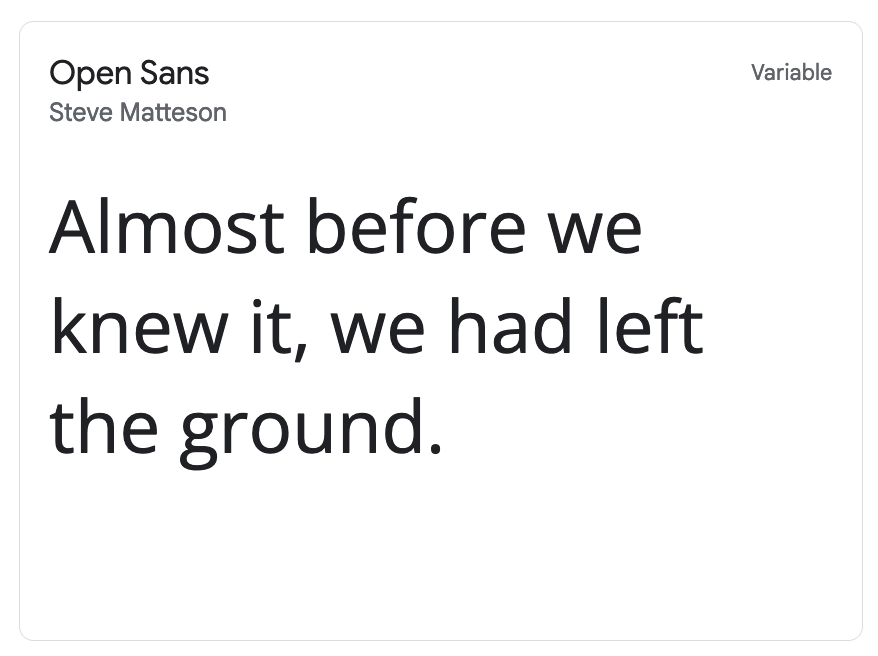The image size is (878, 656).
Task: Open the Open Sans font card title
Action: [x=129, y=74]
